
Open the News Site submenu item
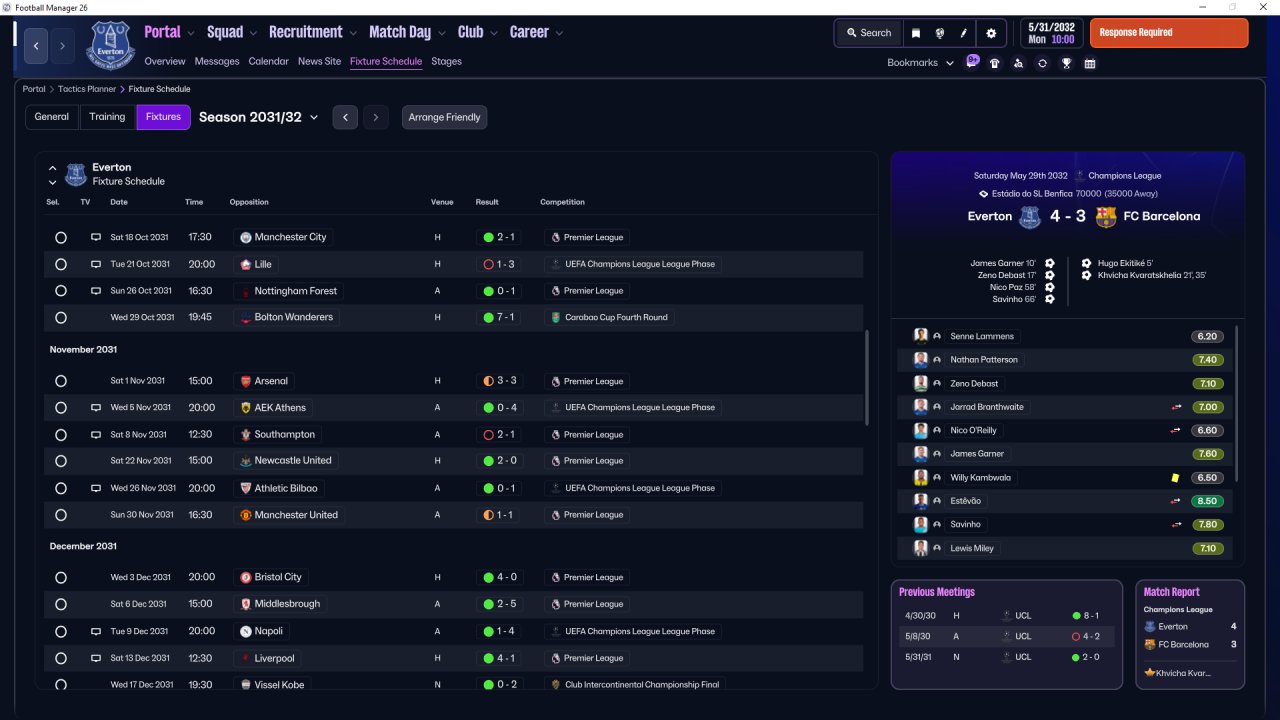coord(320,61)
